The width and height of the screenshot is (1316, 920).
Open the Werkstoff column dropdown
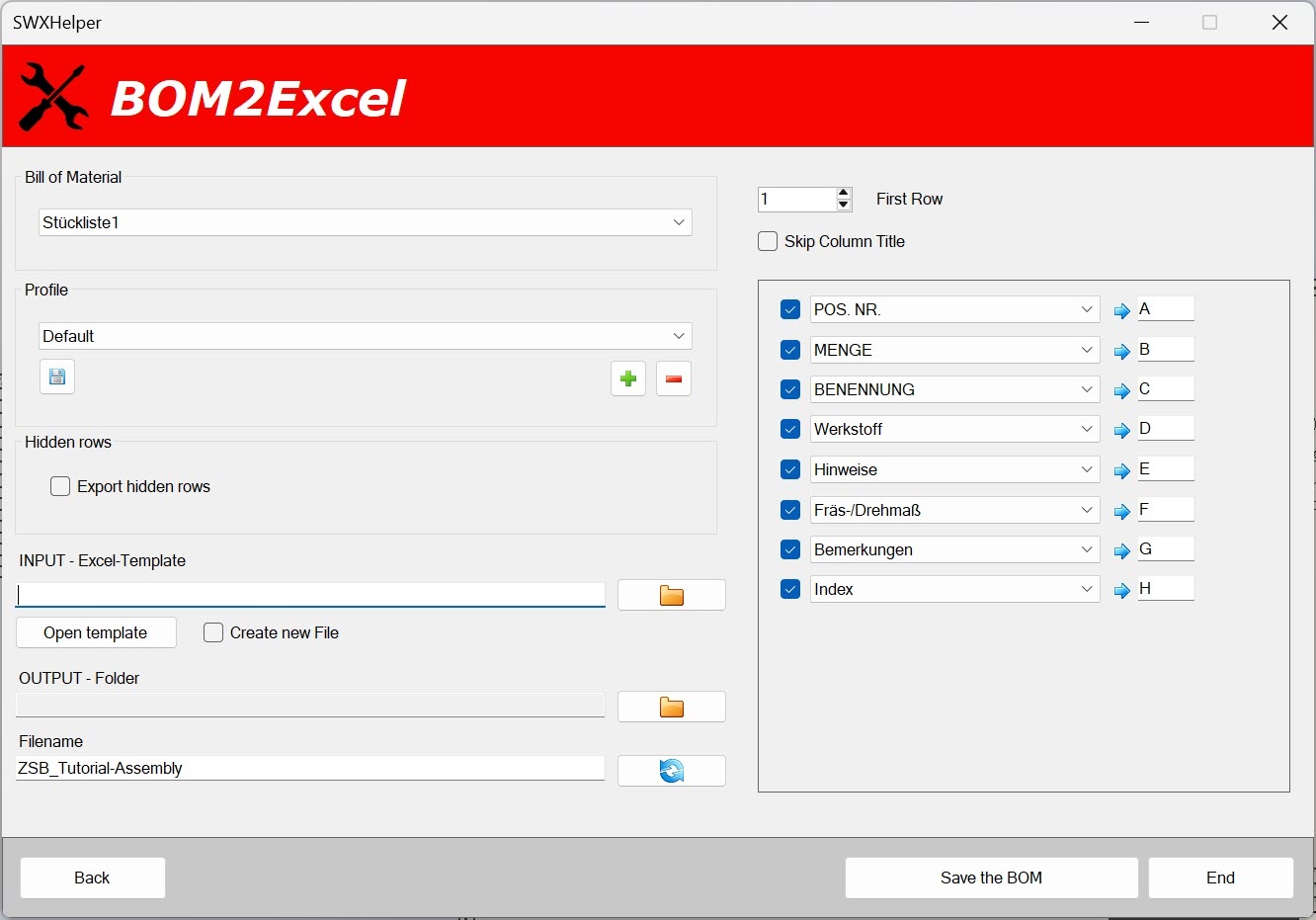[1087, 429]
